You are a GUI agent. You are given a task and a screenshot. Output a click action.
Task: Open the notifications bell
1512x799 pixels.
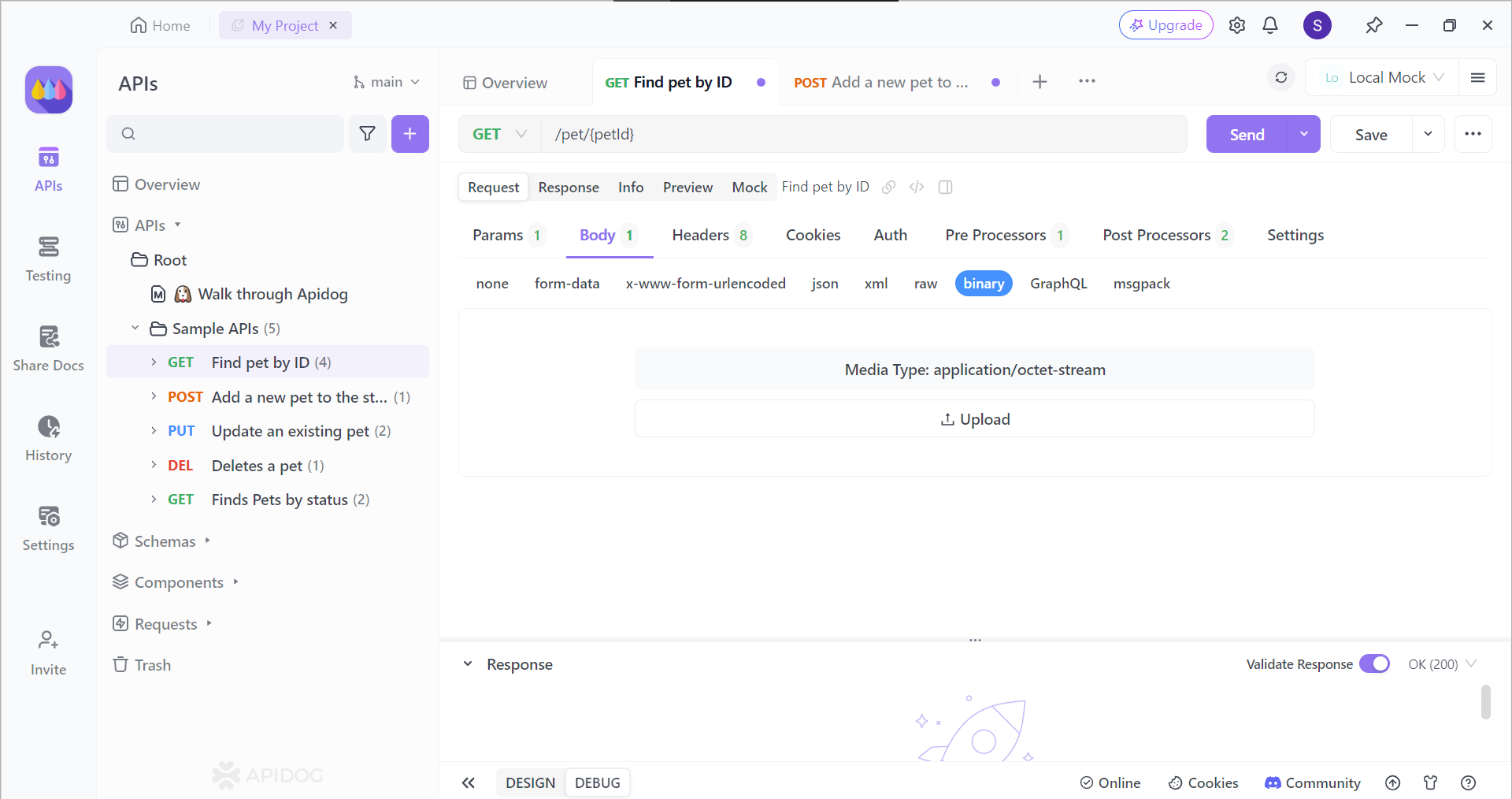(x=1270, y=25)
